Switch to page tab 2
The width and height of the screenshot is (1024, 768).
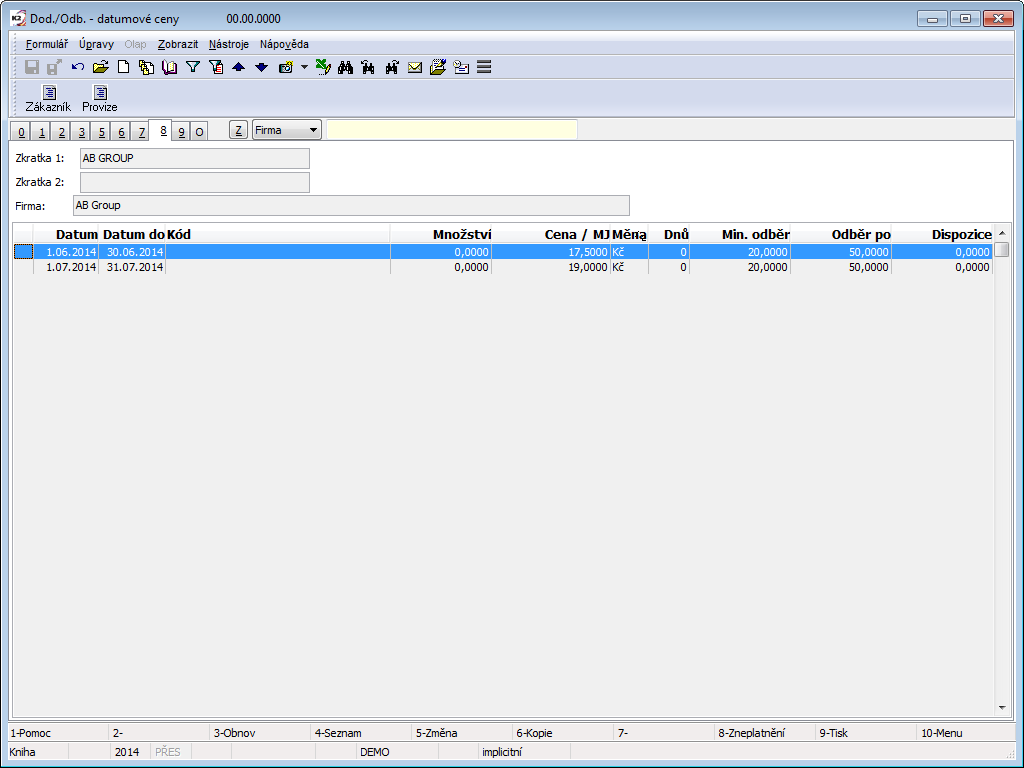tap(61, 132)
